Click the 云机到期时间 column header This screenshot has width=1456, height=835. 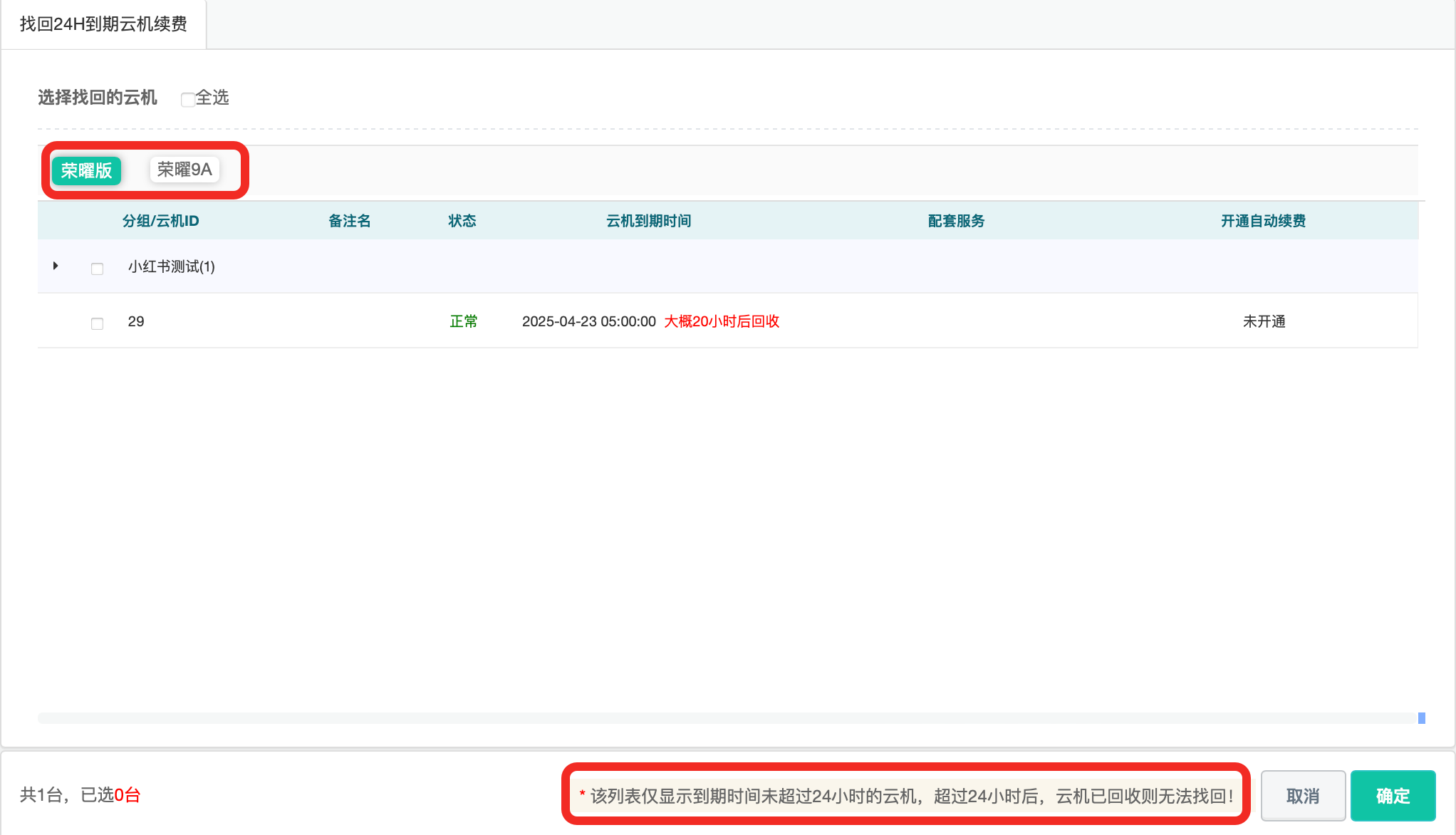coord(648,221)
